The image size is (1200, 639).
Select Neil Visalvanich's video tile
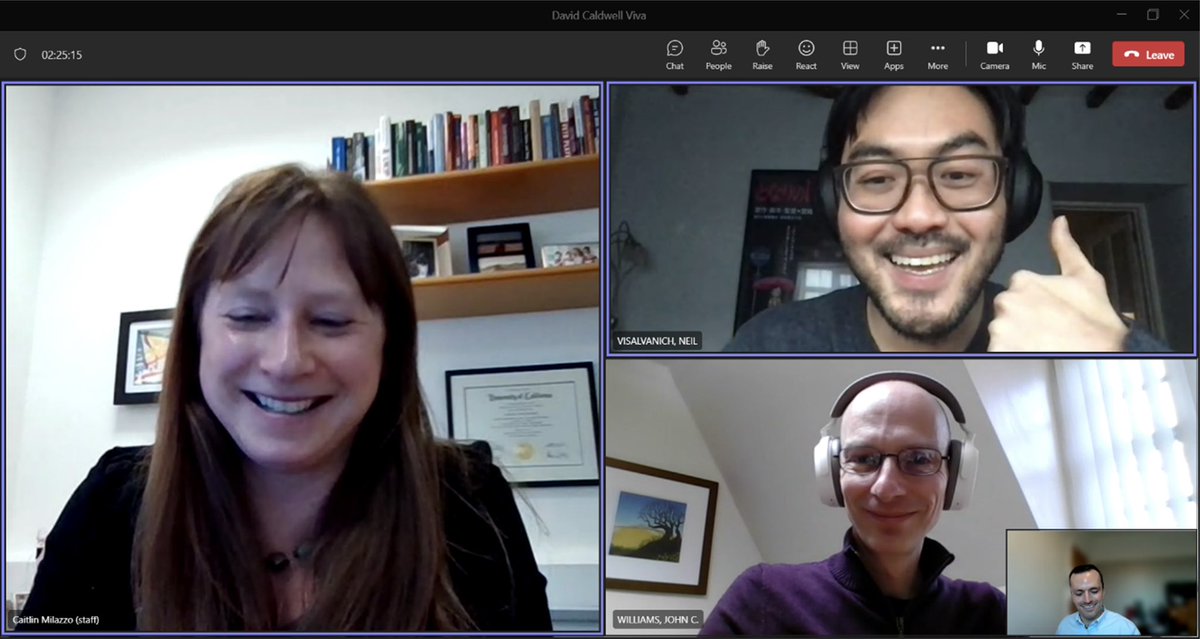tap(901, 219)
